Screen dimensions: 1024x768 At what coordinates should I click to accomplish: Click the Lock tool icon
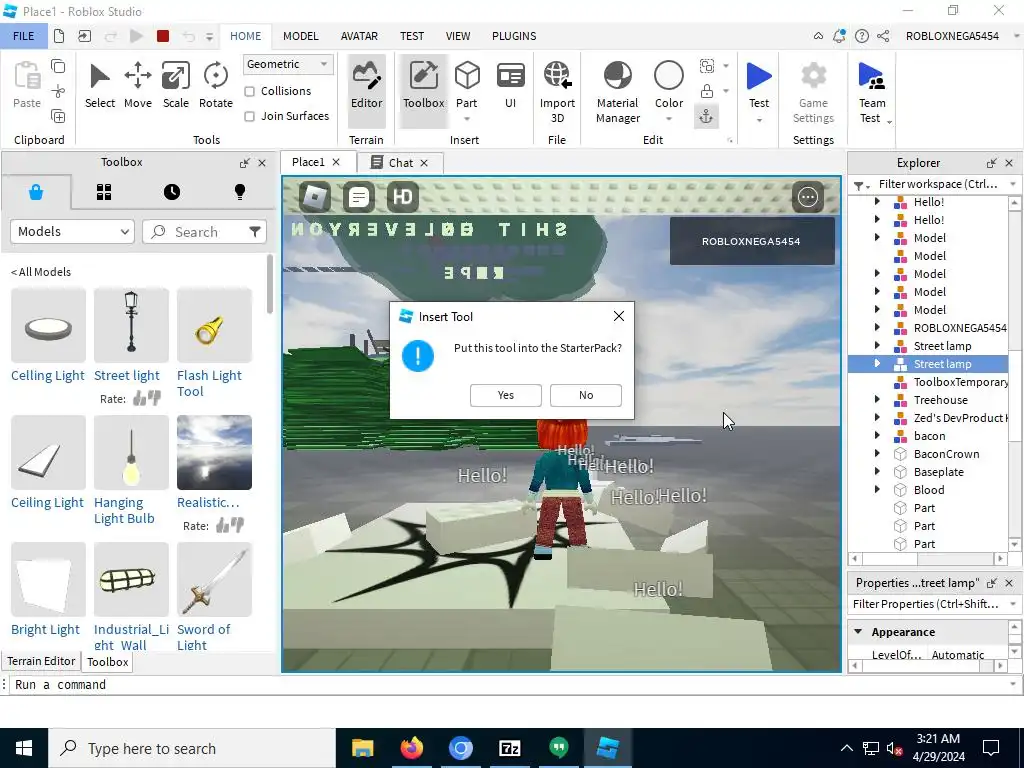pos(707,91)
